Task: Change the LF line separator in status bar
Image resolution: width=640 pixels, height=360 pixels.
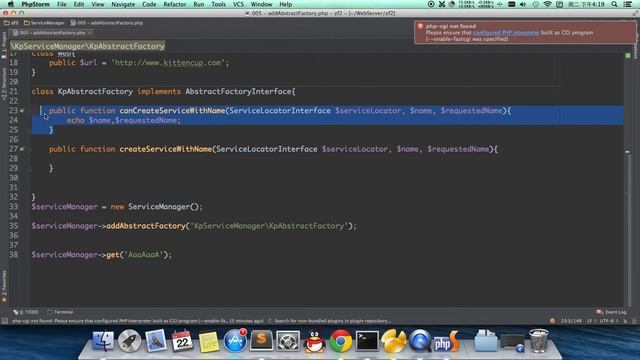Action: [591, 321]
